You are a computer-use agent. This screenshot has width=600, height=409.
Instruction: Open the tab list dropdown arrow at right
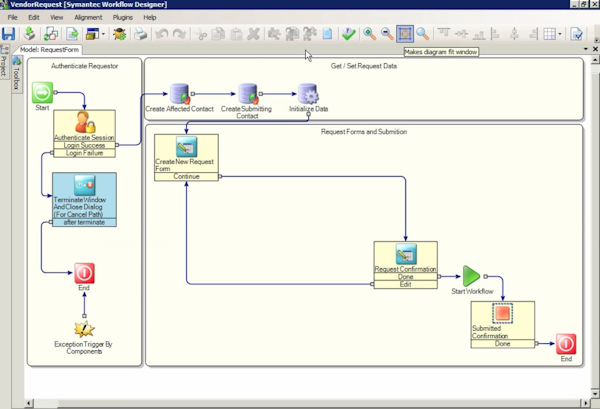pyautogui.click(x=585, y=49)
